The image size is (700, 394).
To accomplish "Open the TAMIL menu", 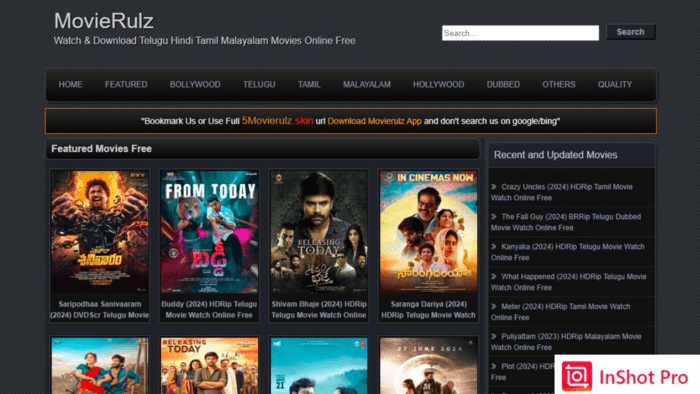I will (309, 84).
